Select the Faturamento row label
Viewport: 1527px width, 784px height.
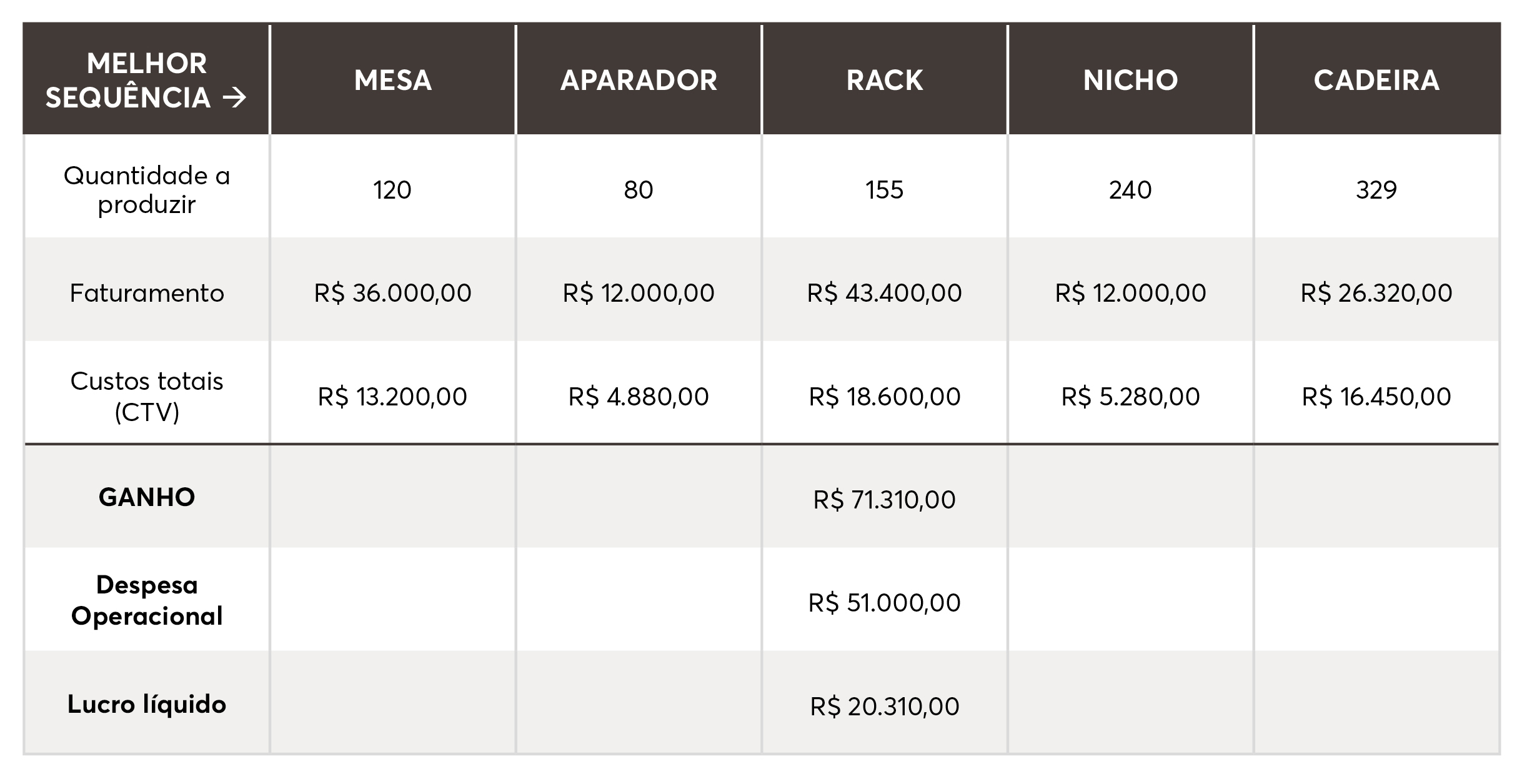tap(147, 293)
